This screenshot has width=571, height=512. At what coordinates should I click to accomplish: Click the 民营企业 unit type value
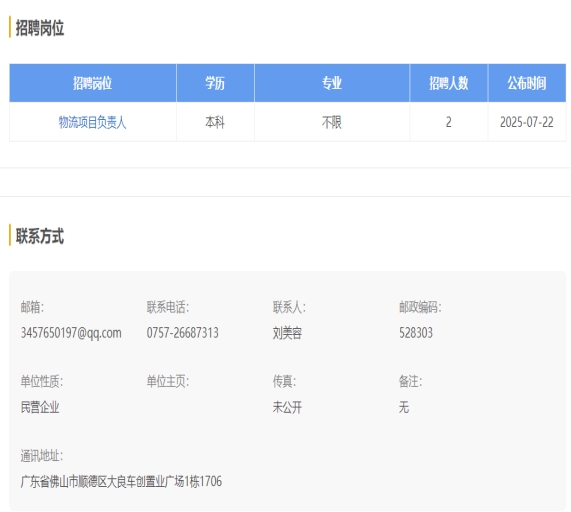(40, 407)
